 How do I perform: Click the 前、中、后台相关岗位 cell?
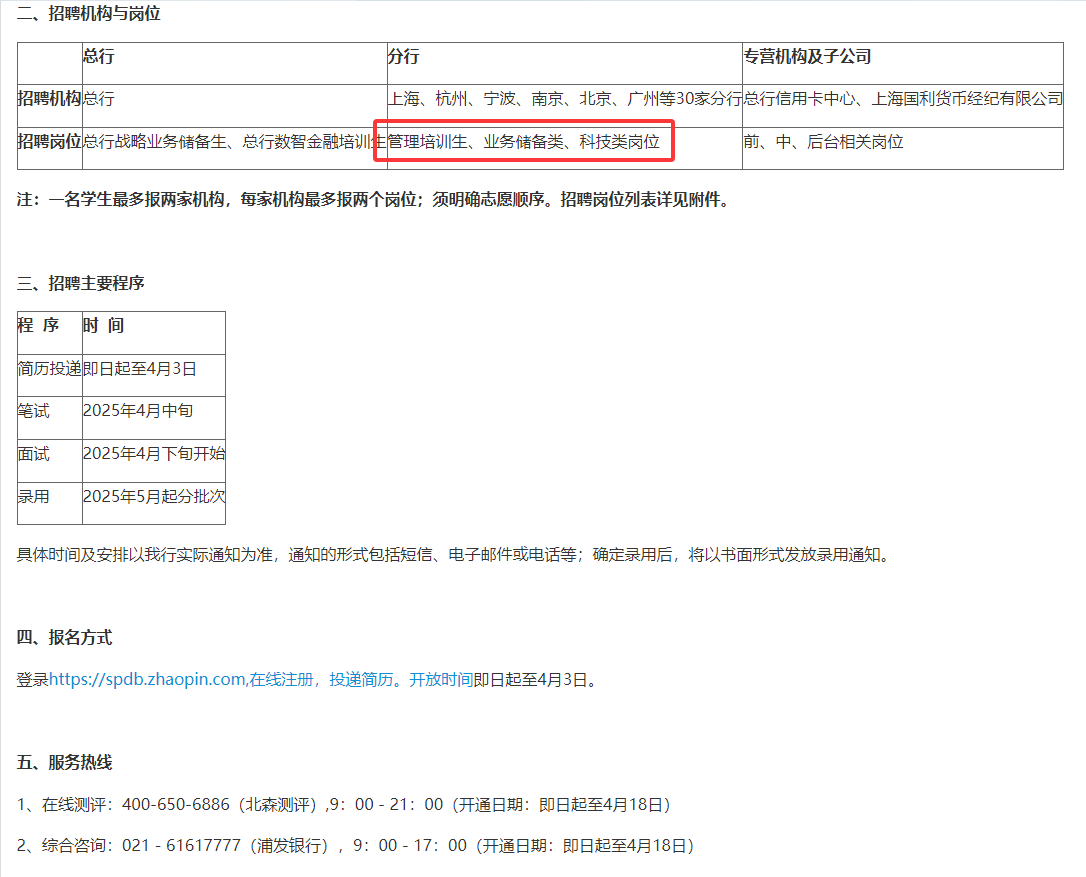point(823,142)
